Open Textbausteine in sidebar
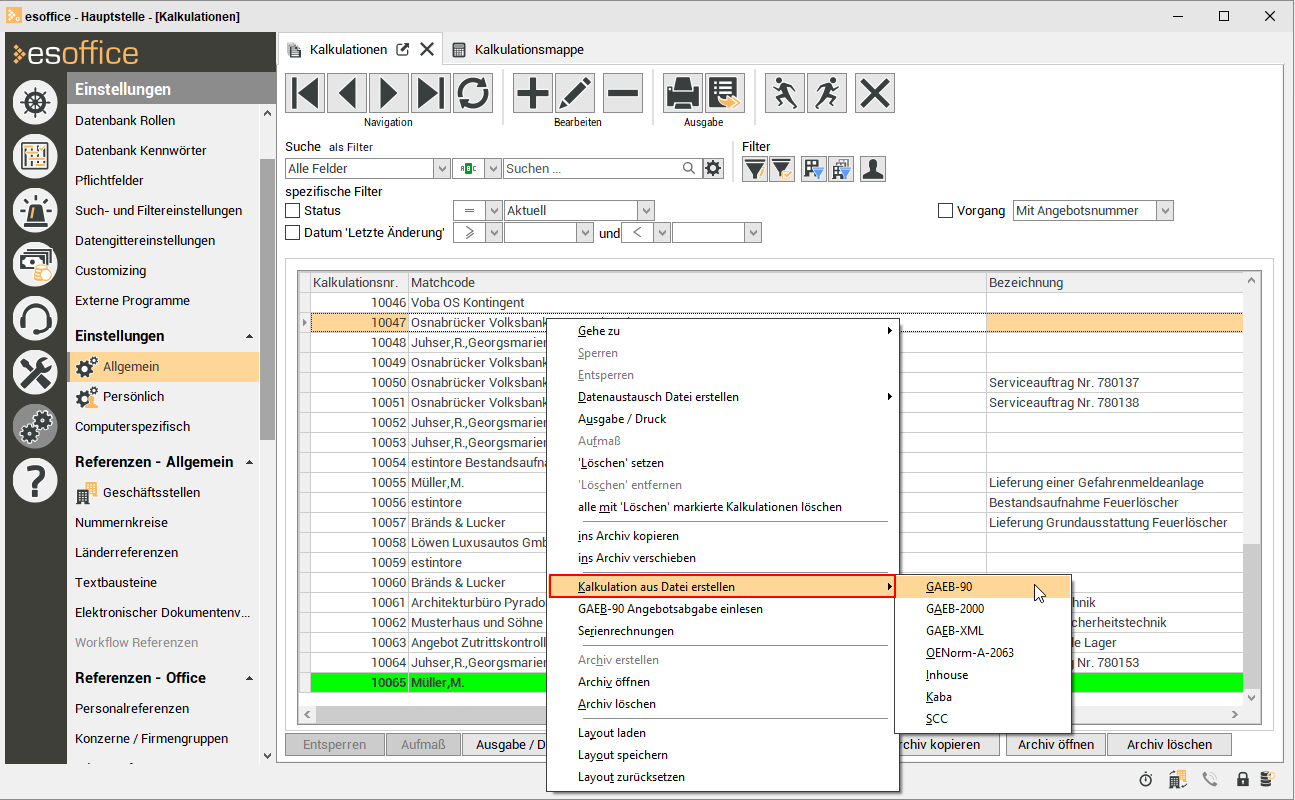The image size is (1295, 800). (x=115, y=583)
